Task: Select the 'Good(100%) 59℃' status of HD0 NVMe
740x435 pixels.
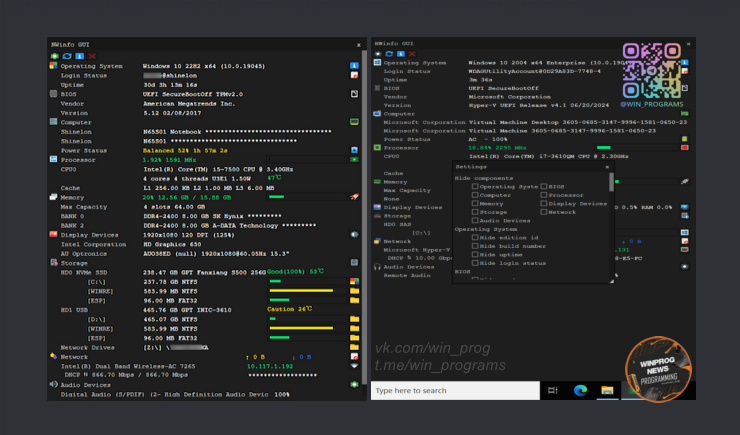Action: click(x=295, y=272)
